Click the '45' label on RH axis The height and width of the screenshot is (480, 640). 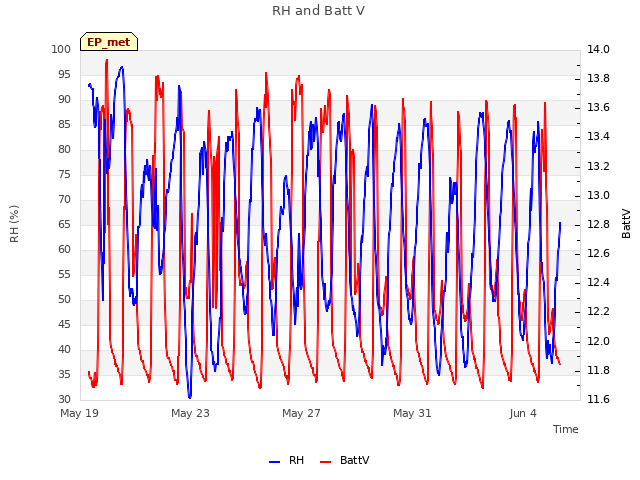64,324
